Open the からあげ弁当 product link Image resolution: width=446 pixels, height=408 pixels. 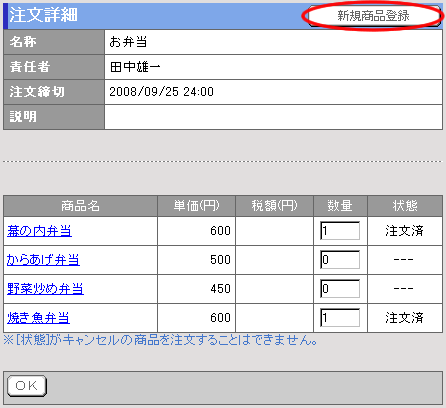coord(43,260)
